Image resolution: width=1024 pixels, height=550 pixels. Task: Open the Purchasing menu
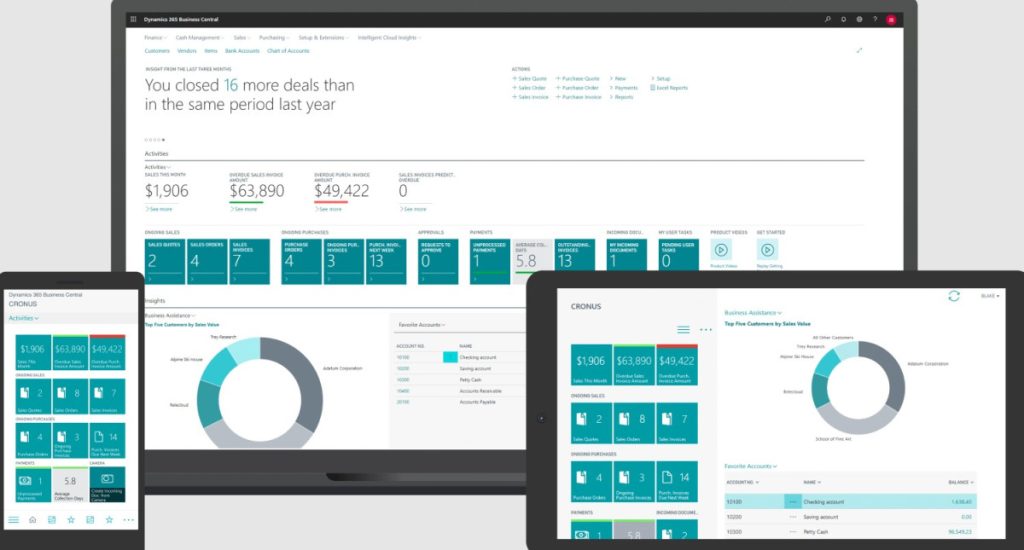[273, 37]
